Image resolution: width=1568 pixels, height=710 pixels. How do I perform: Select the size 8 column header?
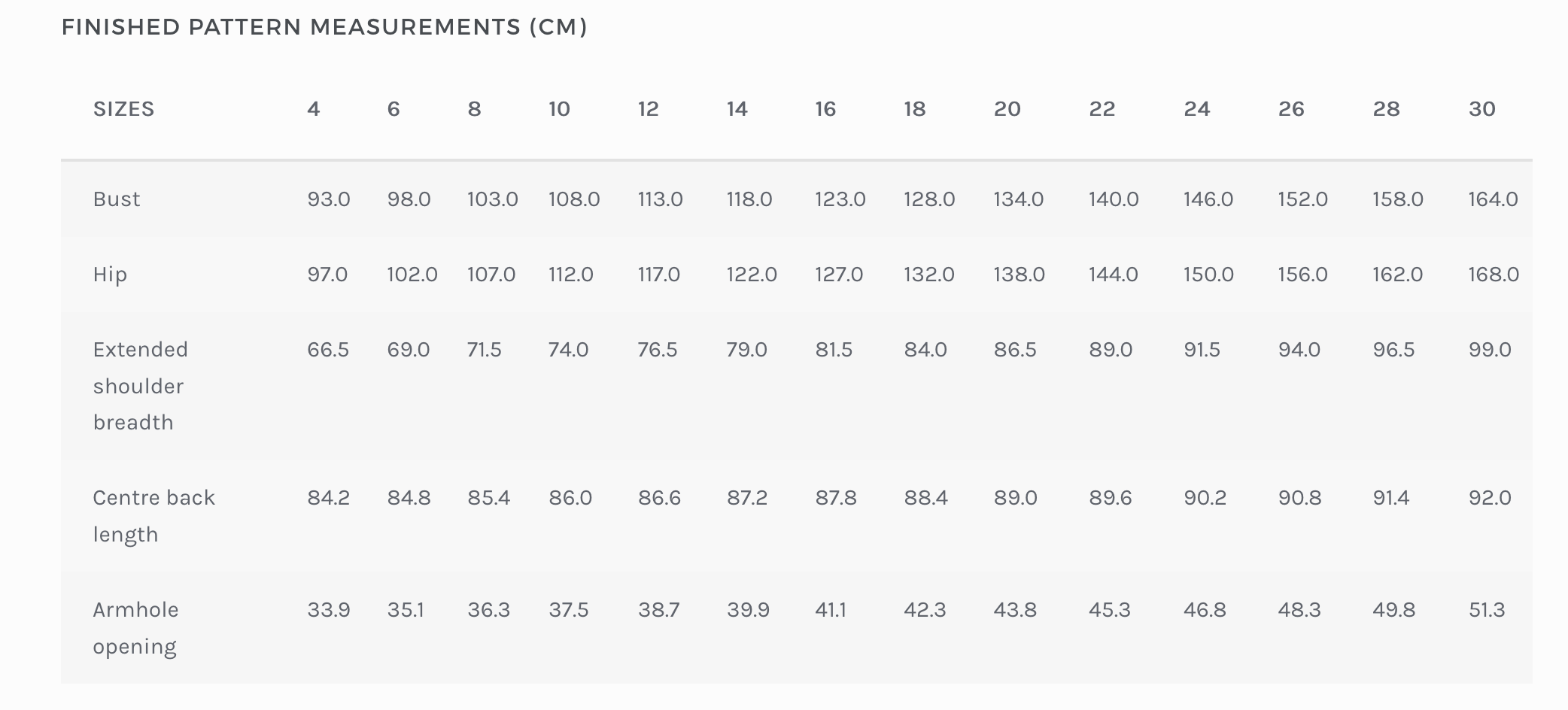[474, 109]
